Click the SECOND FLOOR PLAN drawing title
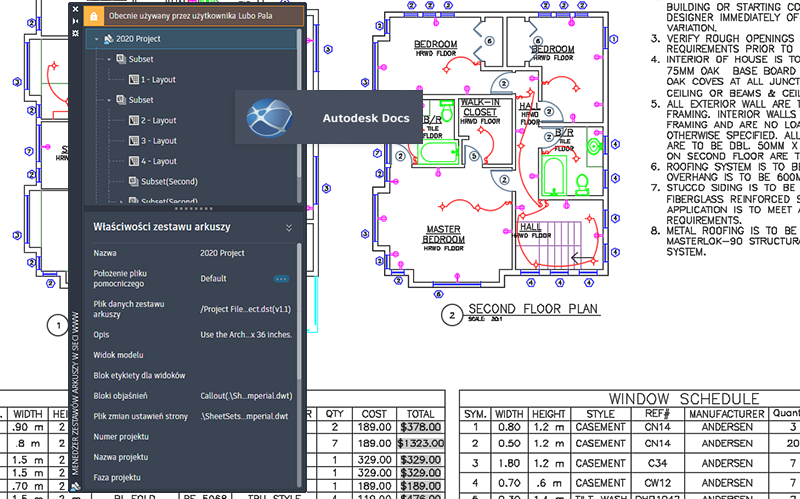 point(533,309)
